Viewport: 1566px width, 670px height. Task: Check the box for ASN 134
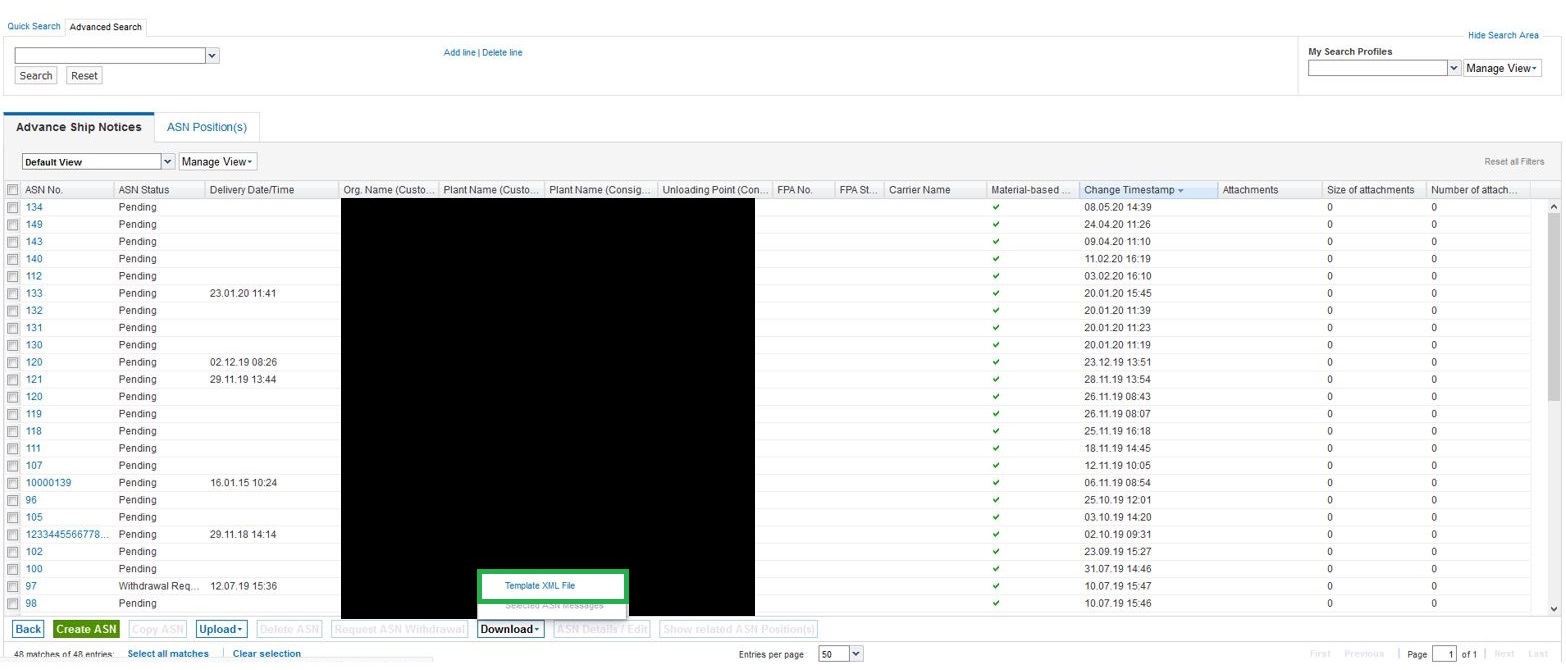point(12,207)
